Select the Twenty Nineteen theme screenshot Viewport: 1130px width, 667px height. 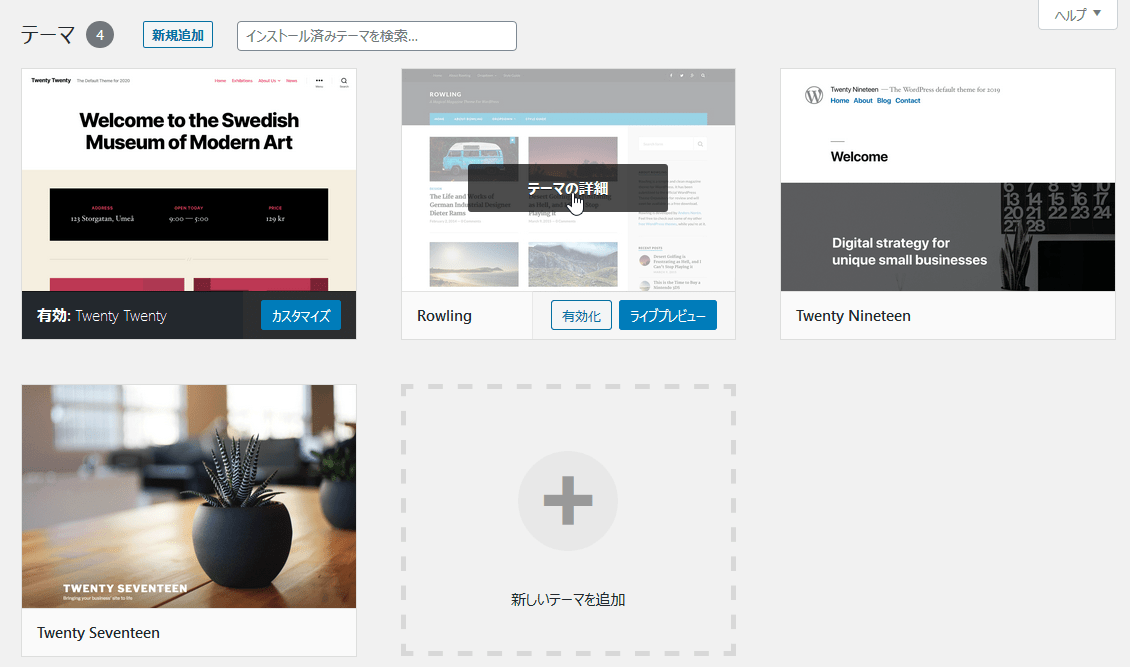point(948,180)
